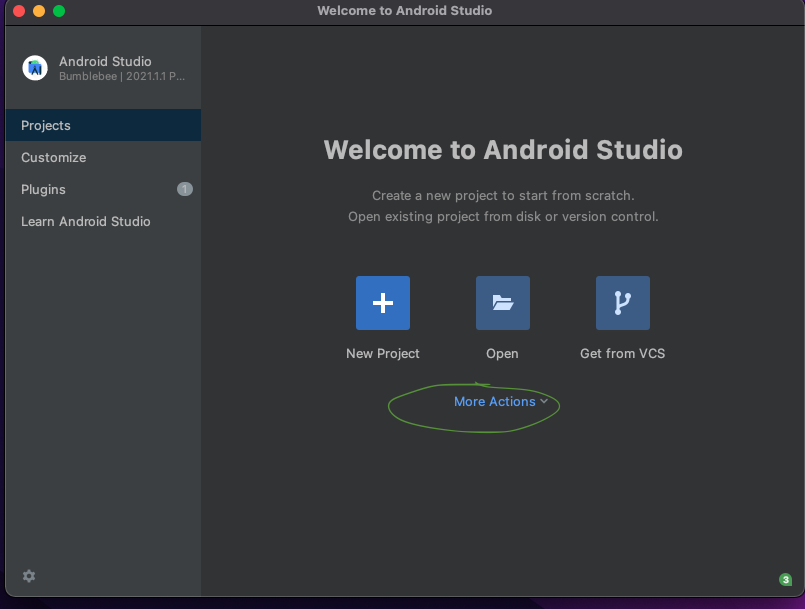Expand the More Actions dropdown
The image size is (805, 609).
click(x=501, y=402)
